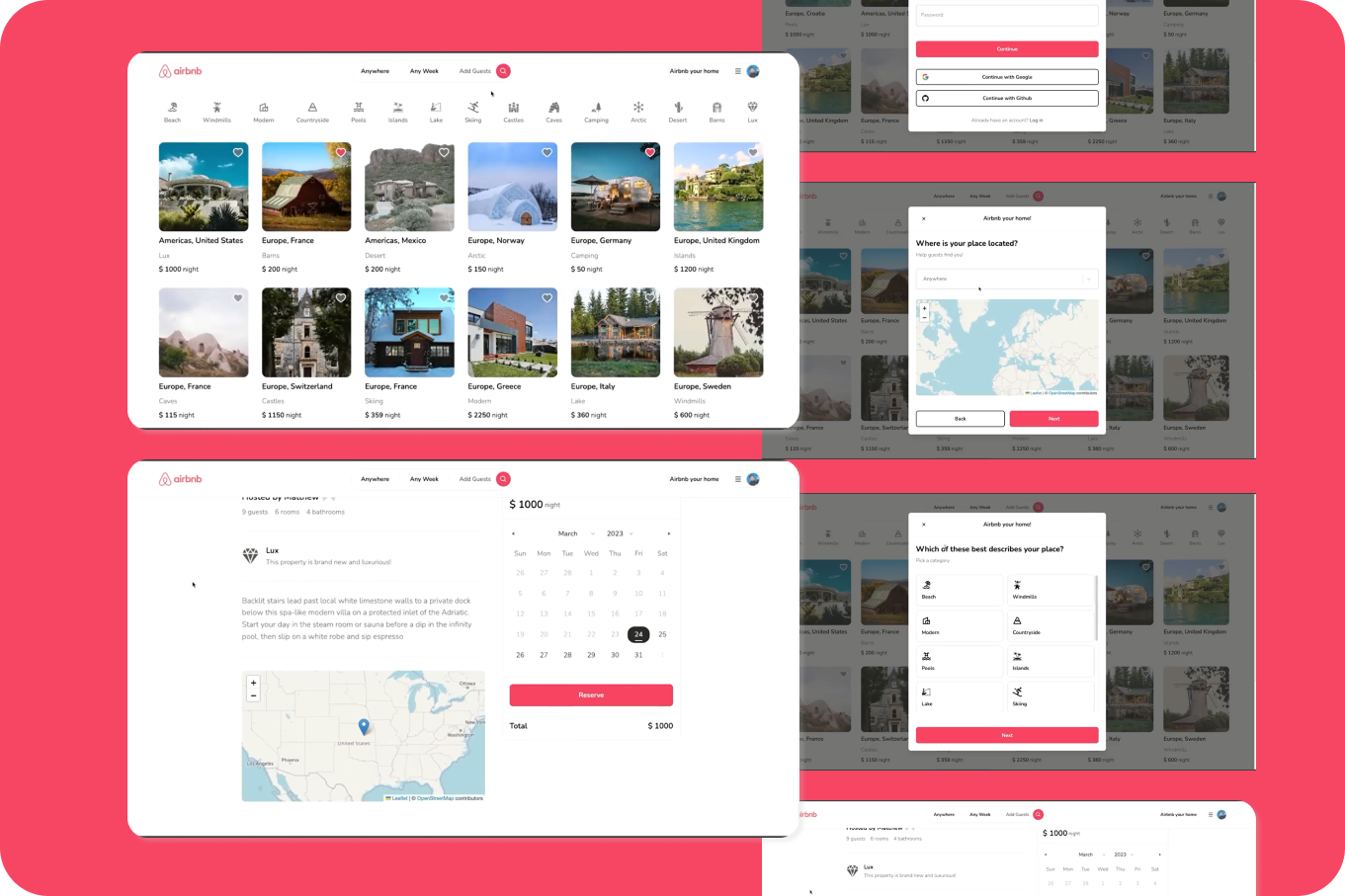
Task: Click the Reserve button
Action: click(591, 694)
